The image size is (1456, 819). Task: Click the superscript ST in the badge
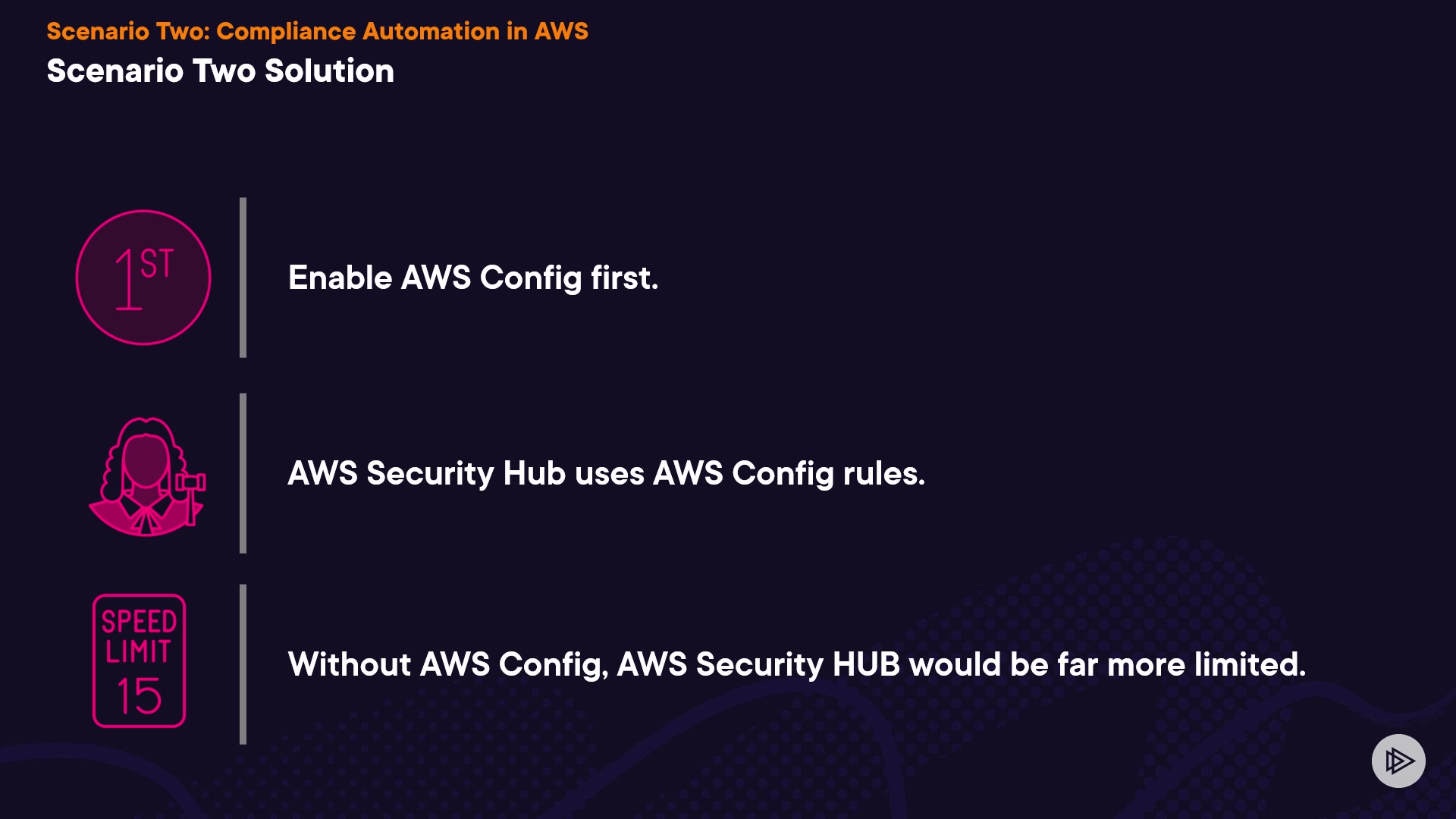157,264
